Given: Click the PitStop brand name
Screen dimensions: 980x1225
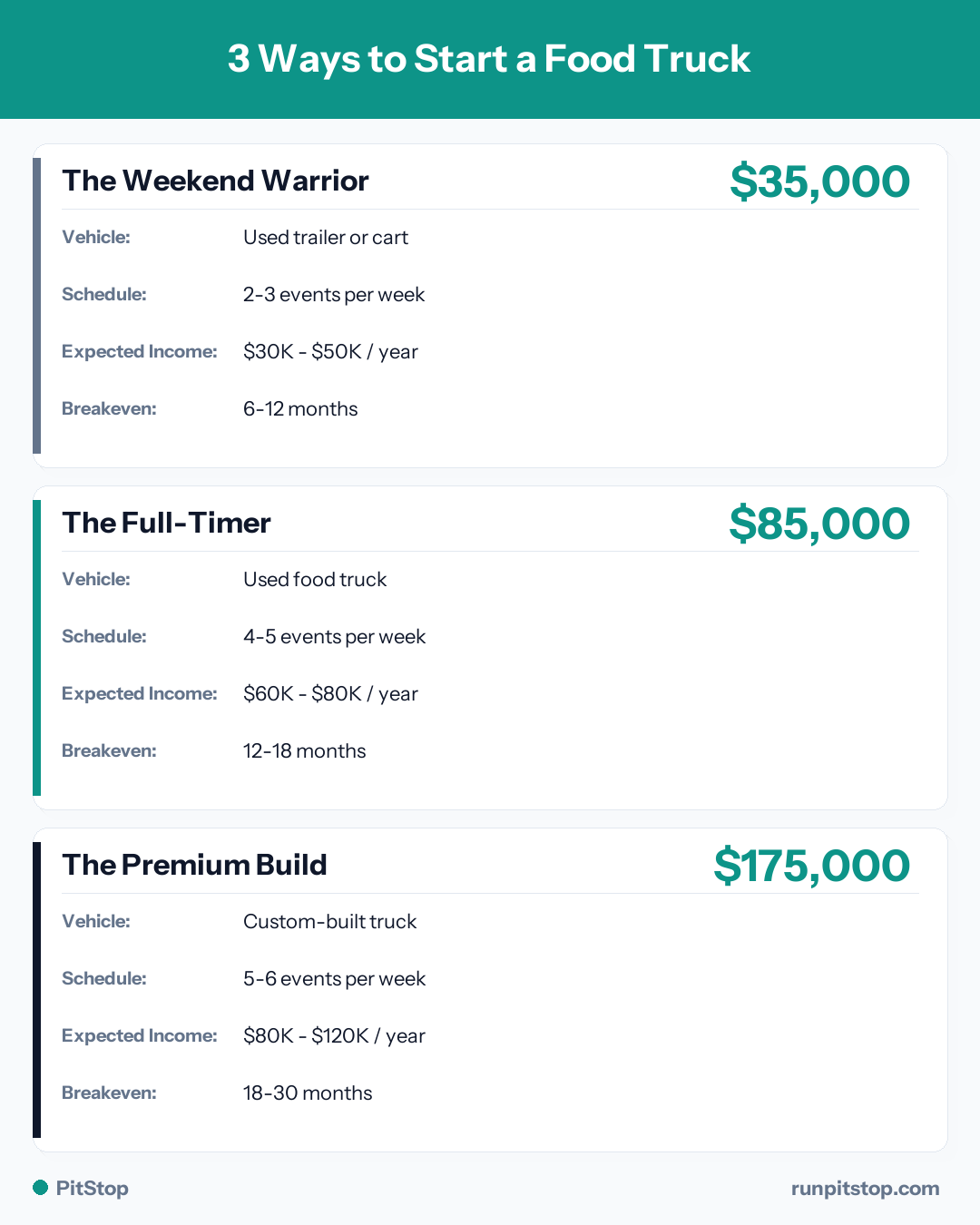Looking at the screenshot, I should [92, 1189].
